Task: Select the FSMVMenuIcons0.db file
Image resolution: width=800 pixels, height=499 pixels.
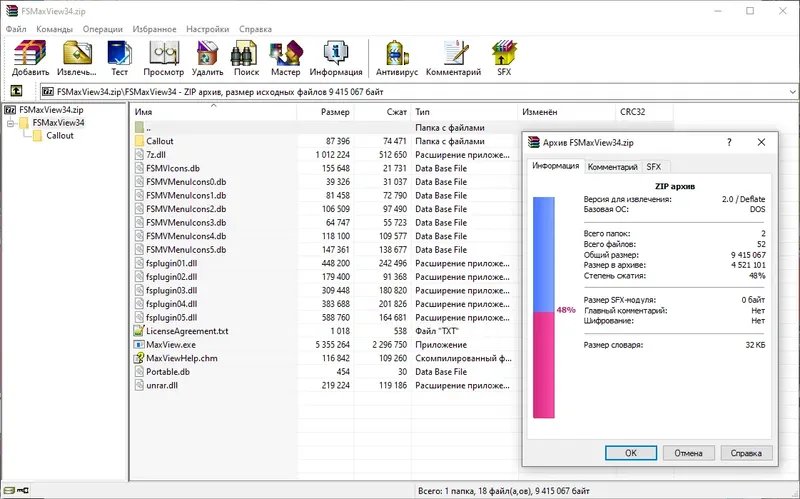Action: click(186, 182)
